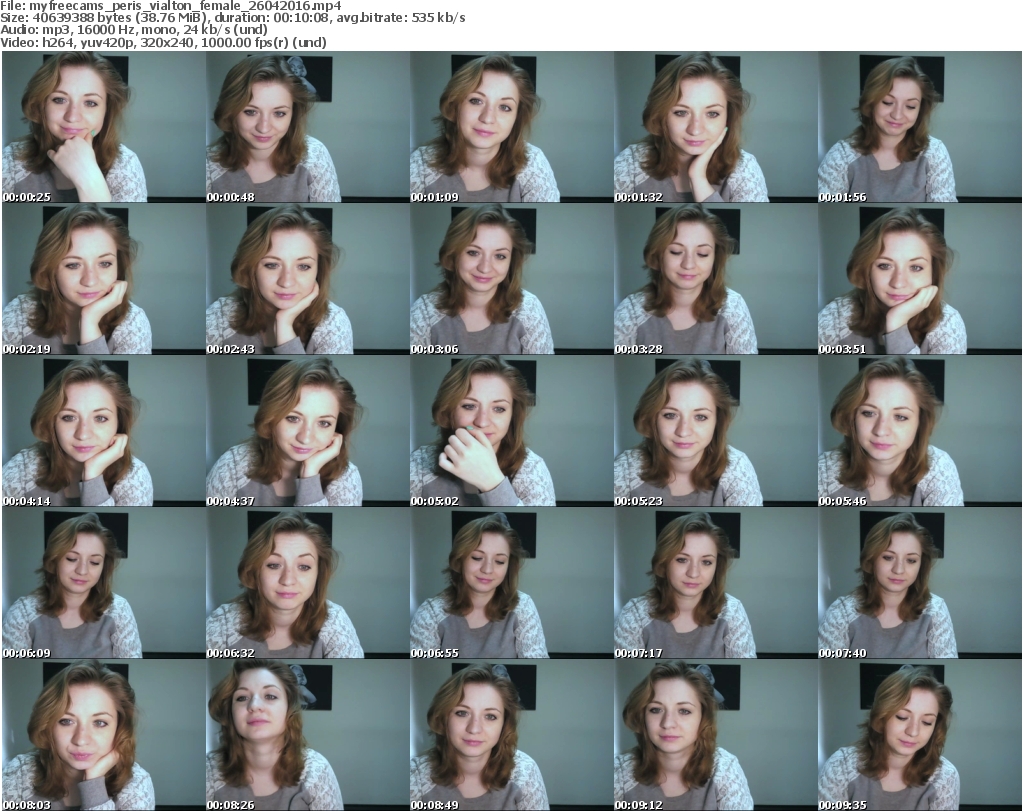Select the thumbnail frame at 00:08:03
The image size is (1024, 811).
[104, 735]
